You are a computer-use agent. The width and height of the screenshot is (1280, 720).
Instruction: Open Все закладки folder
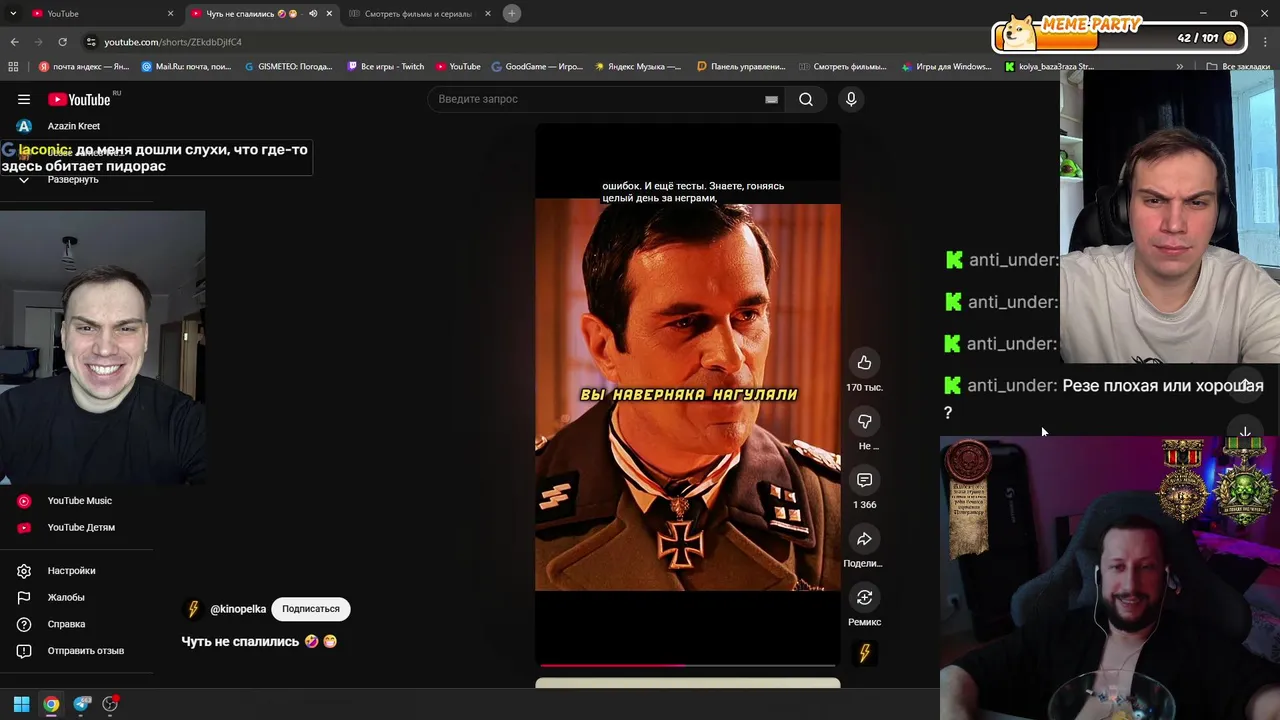[x=1238, y=67]
